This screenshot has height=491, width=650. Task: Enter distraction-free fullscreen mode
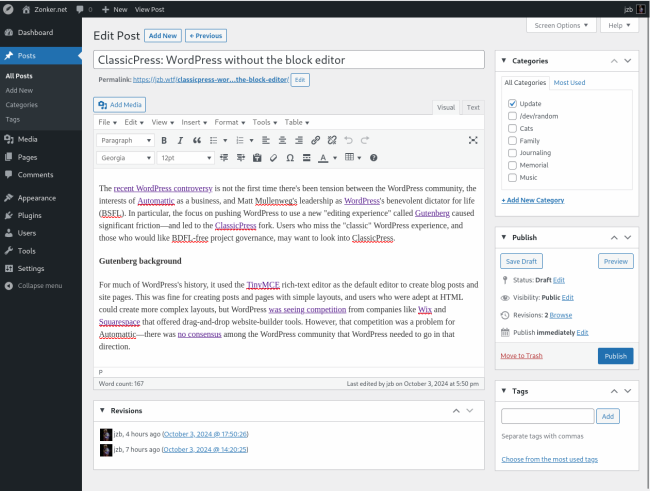coord(473,141)
